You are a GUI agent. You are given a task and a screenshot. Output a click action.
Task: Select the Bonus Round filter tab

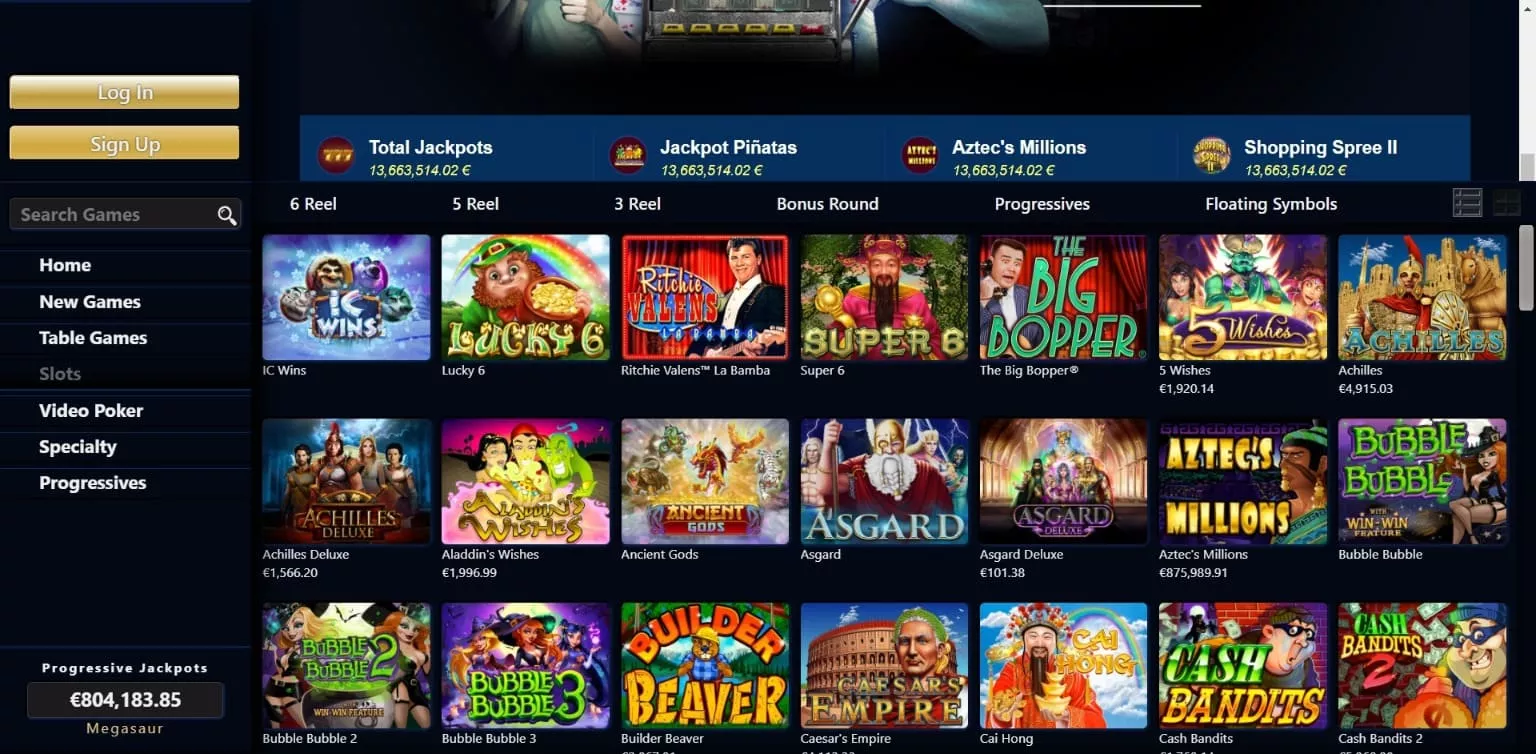coord(828,204)
